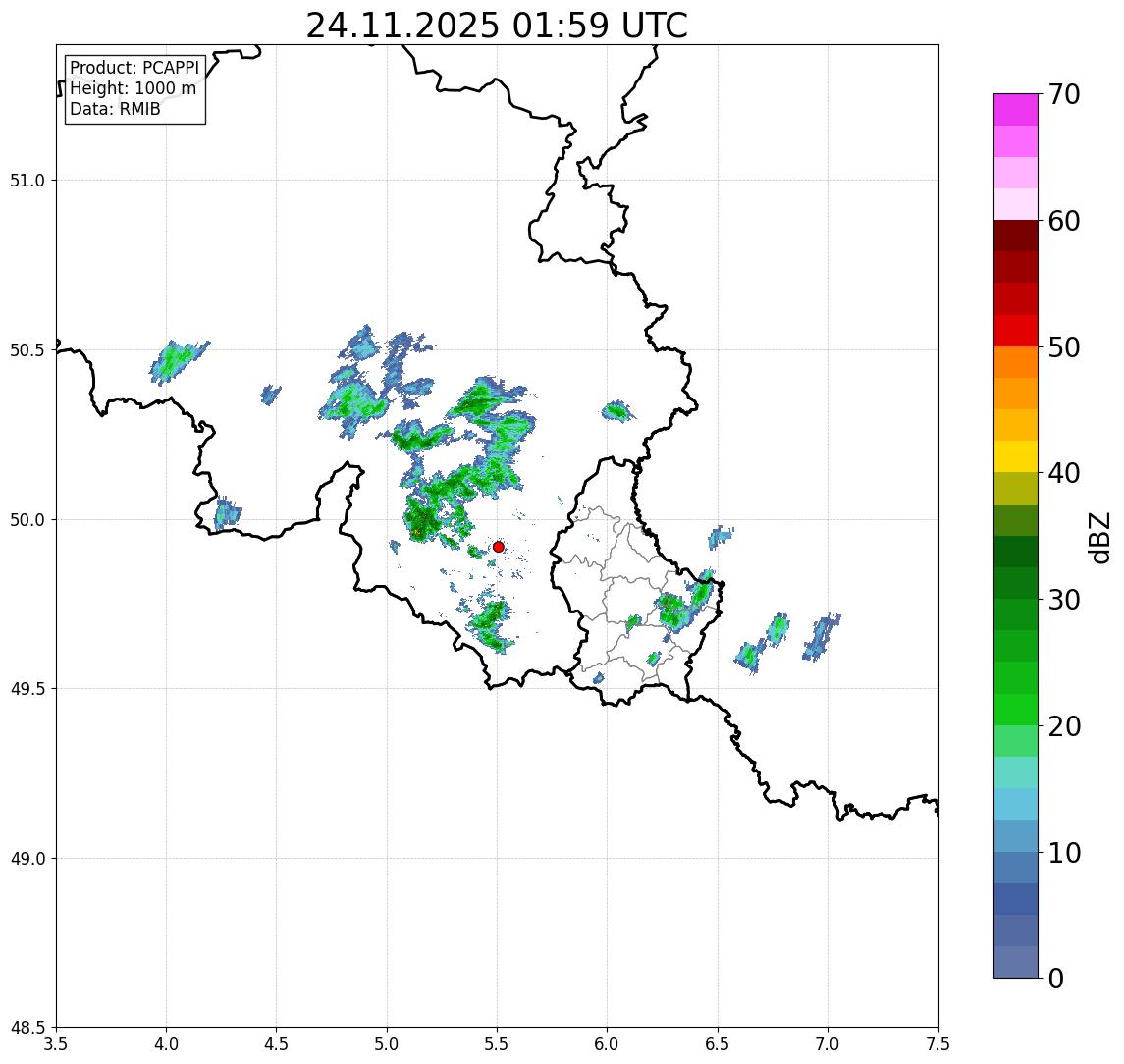Click the colorbar tick label 50

[1064, 347]
